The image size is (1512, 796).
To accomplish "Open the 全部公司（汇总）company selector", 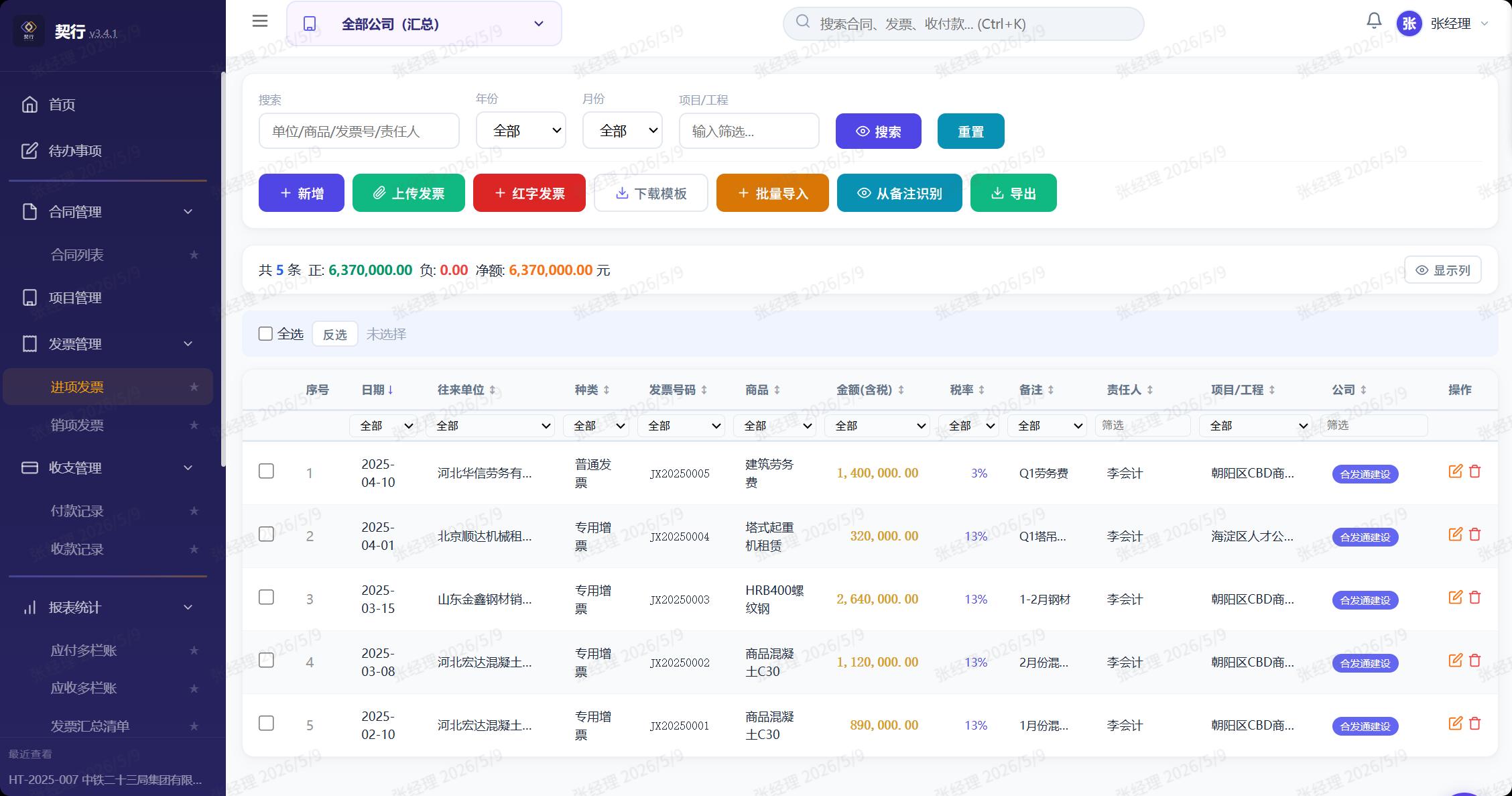I will coord(424,23).
